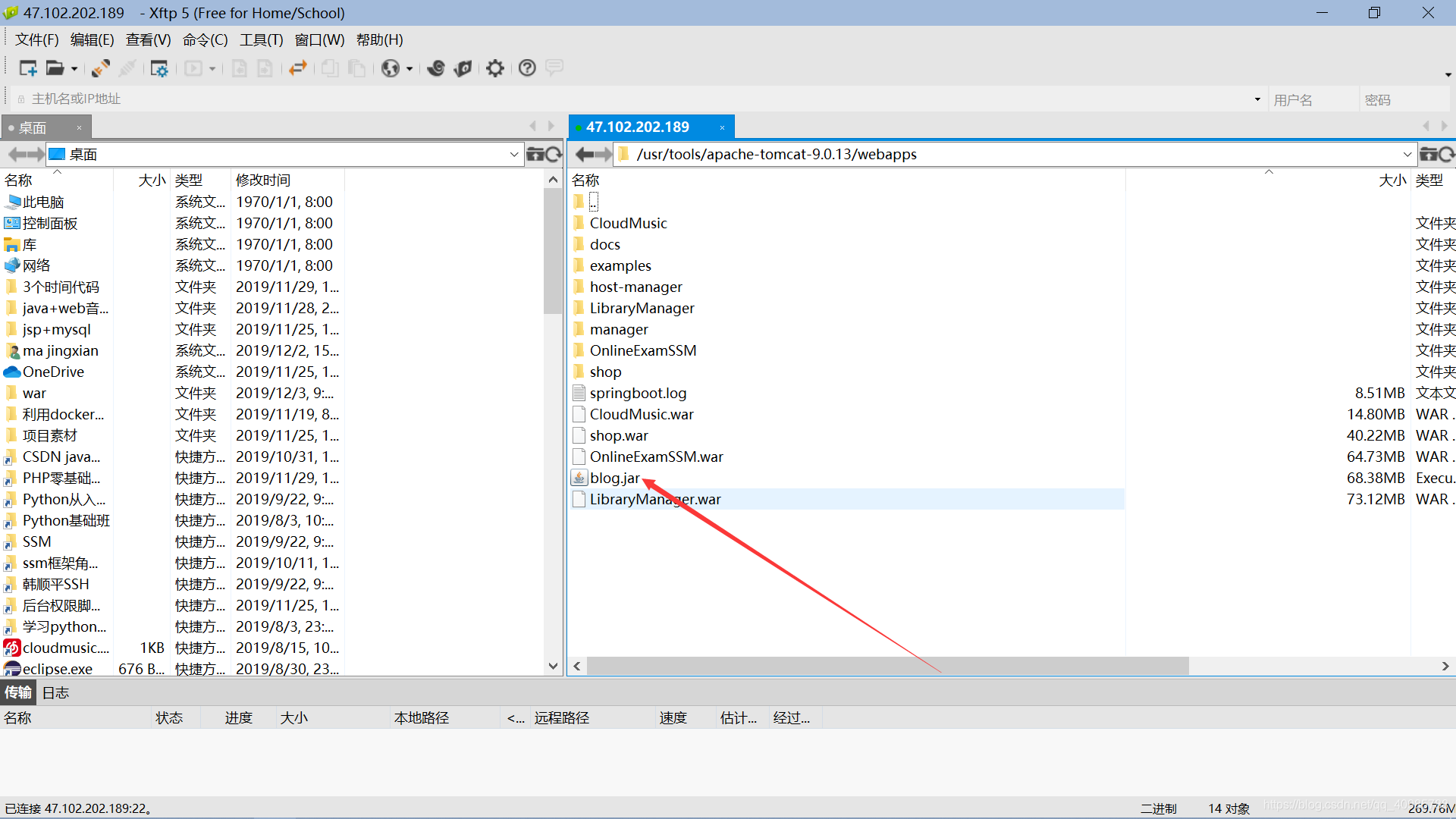Go up a folder in remote pane
This screenshot has height=819, width=1456.
pyautogui.click(x=1428, y=154)
